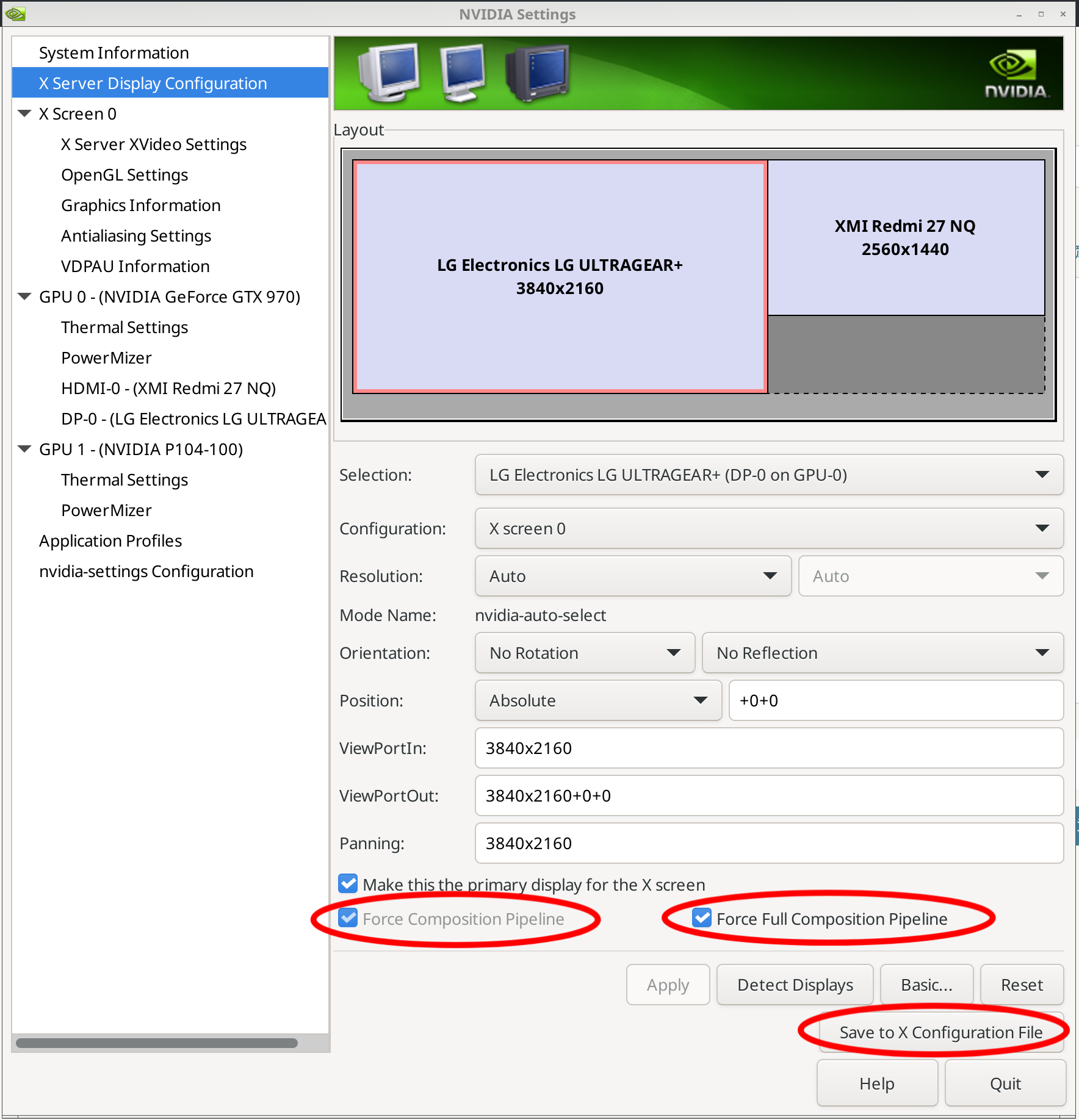
Task: Click the Panning field
Action: pyautogui.click(x=769, y=843)
